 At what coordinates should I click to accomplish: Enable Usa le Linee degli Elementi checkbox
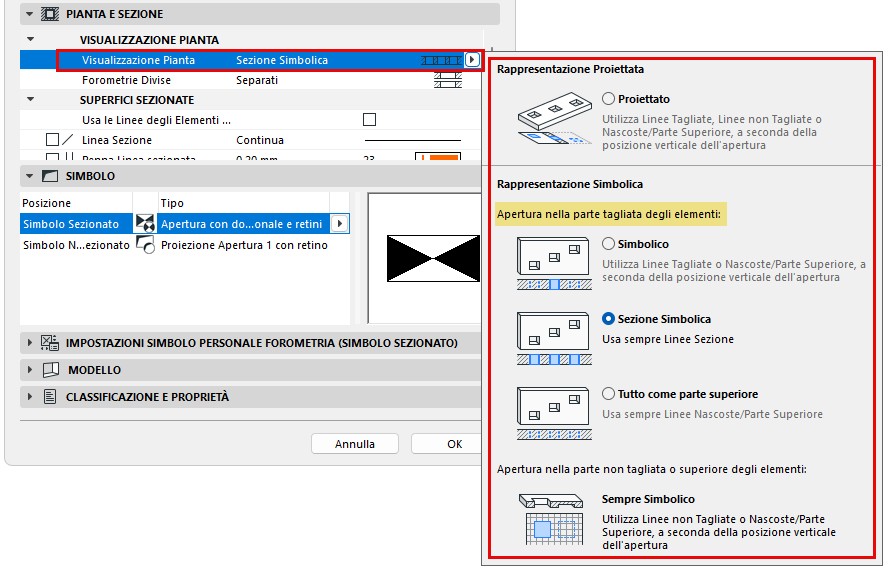(369, 119)
